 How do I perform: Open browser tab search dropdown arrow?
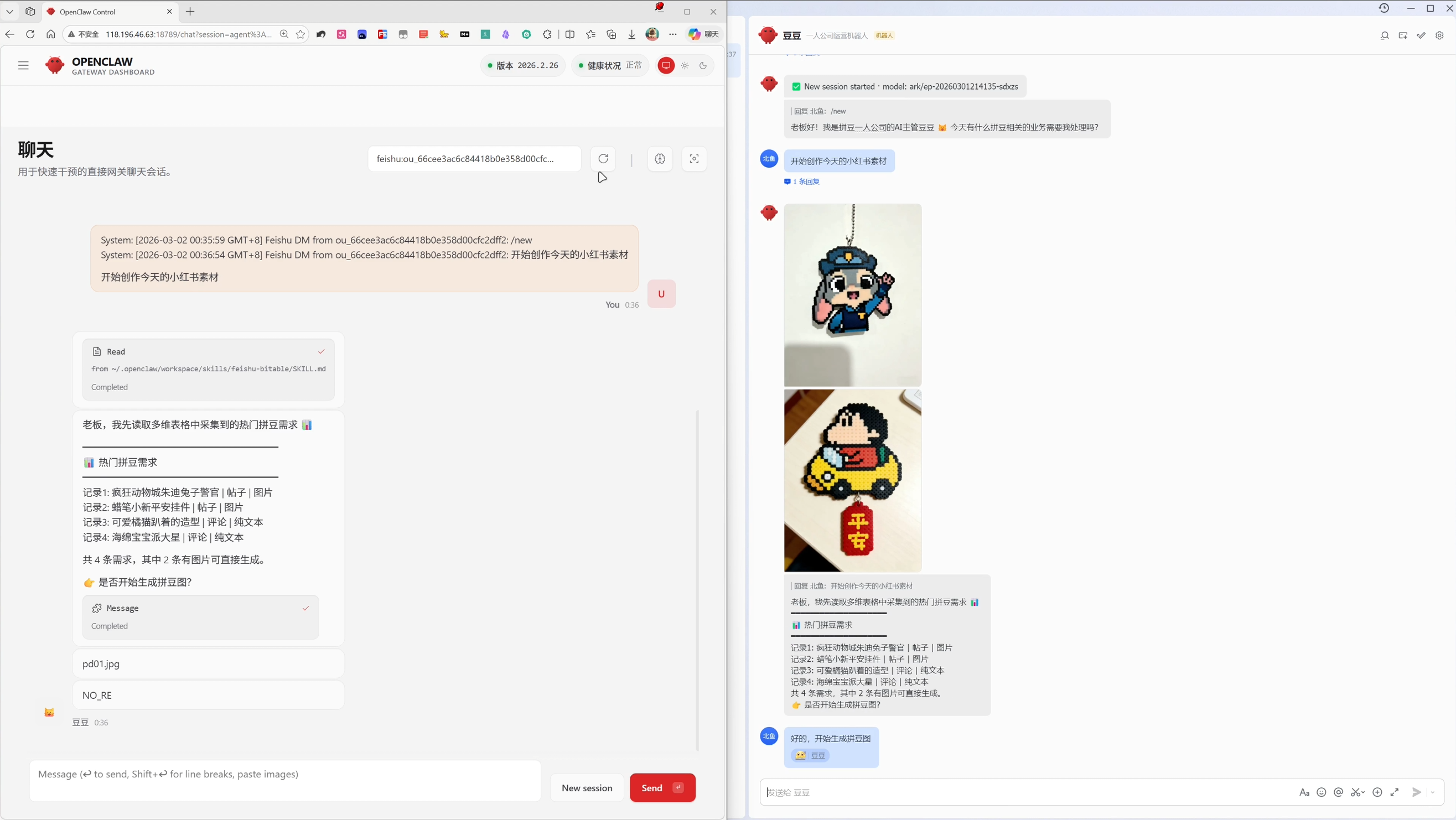9,11
